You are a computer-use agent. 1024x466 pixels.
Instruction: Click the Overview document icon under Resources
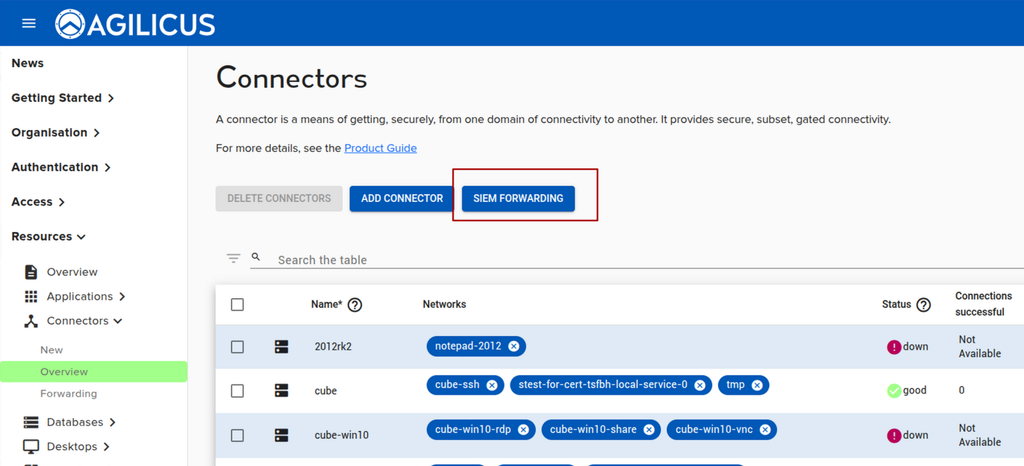pos(31,272)
